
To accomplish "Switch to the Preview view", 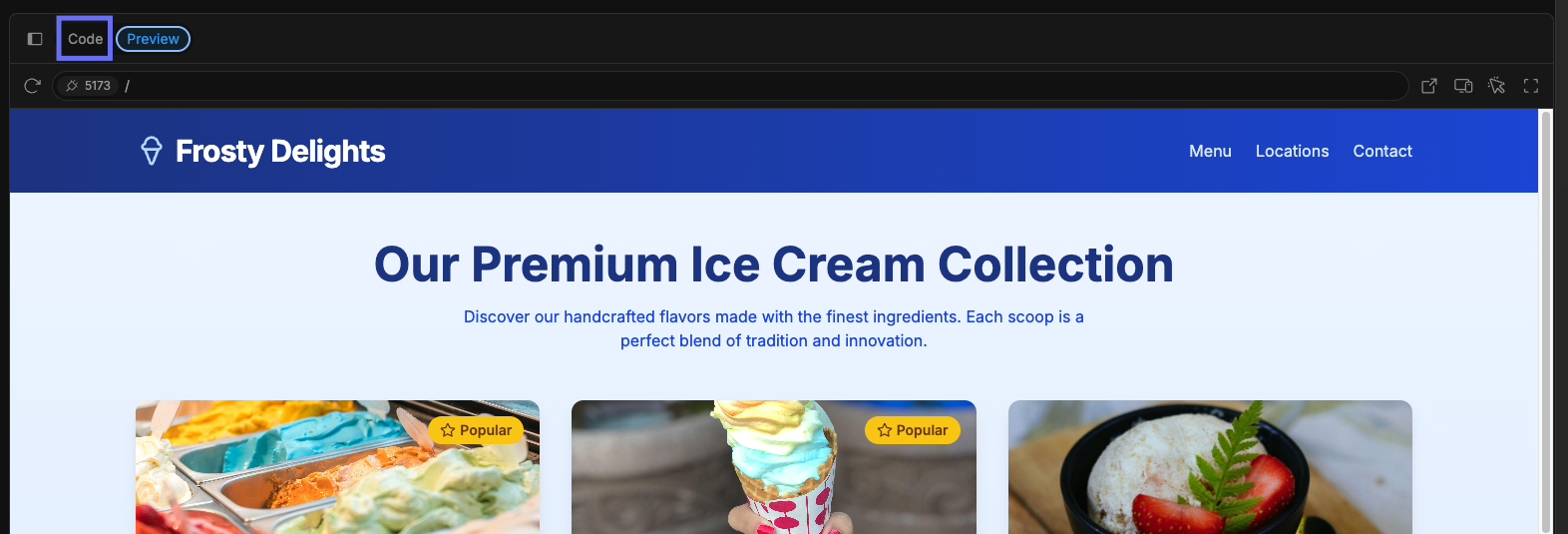I will coord(154,39).
